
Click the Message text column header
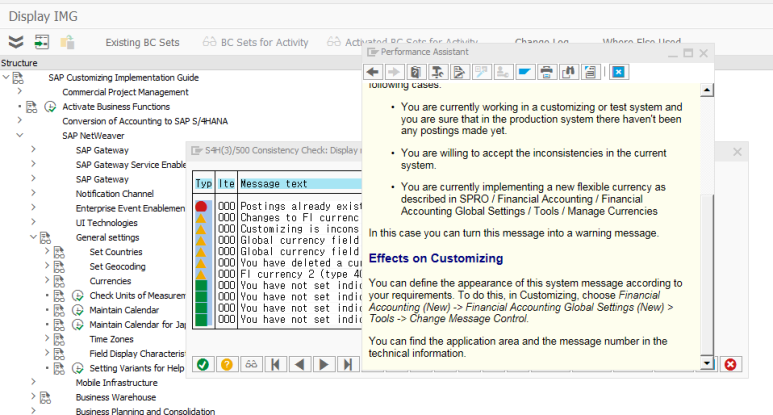point(300,184)
